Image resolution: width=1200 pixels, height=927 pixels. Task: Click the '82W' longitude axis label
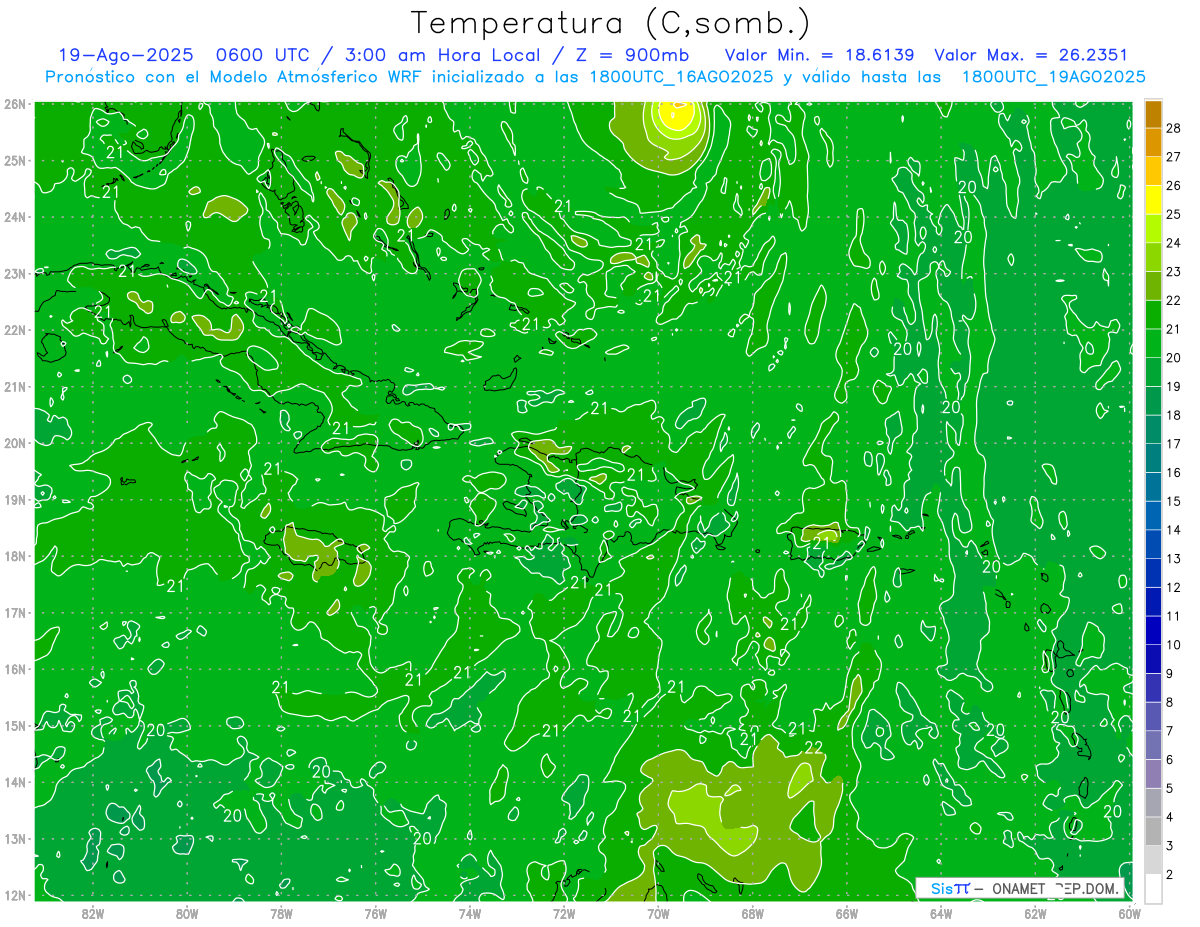[93, 913]
